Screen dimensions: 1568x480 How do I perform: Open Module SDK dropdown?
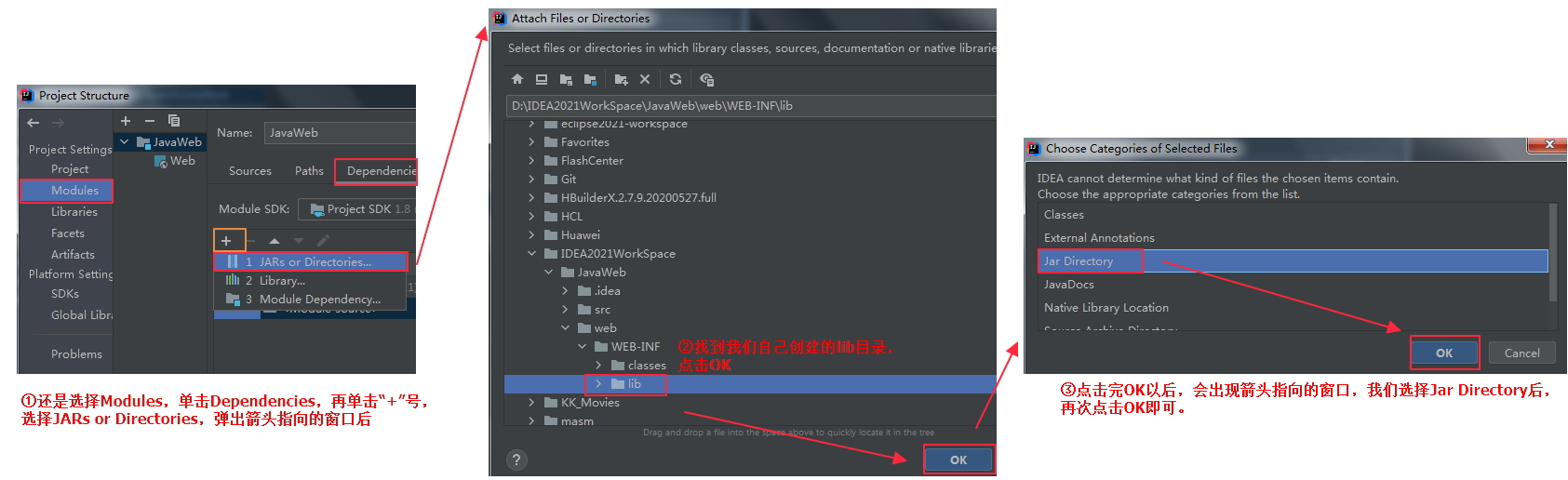[357, 209]
